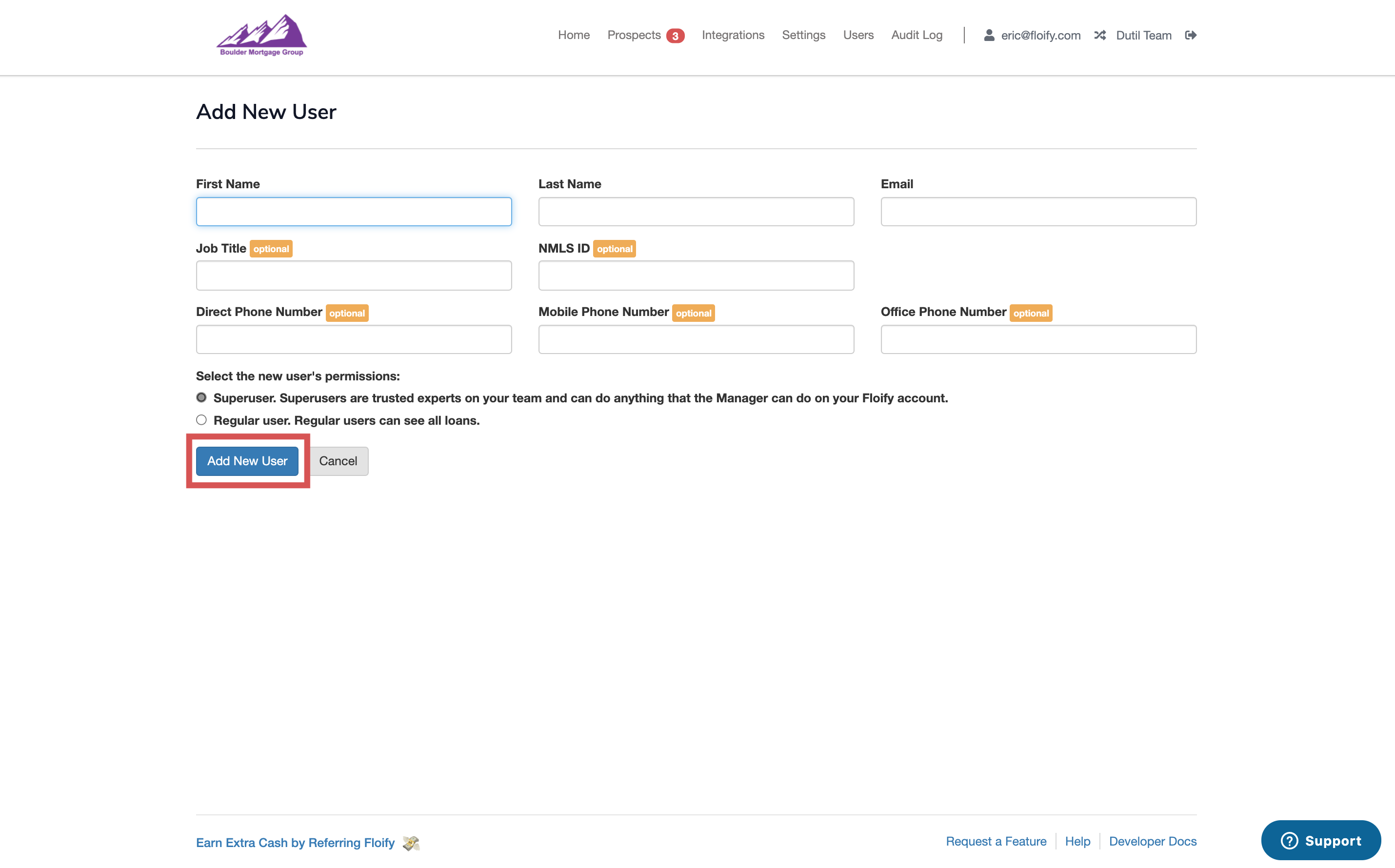Image resolution: width=1395 pixels, height=868 pixels.
Task: Click the Prospects notification badge
Action: click(x=675, y=36)
